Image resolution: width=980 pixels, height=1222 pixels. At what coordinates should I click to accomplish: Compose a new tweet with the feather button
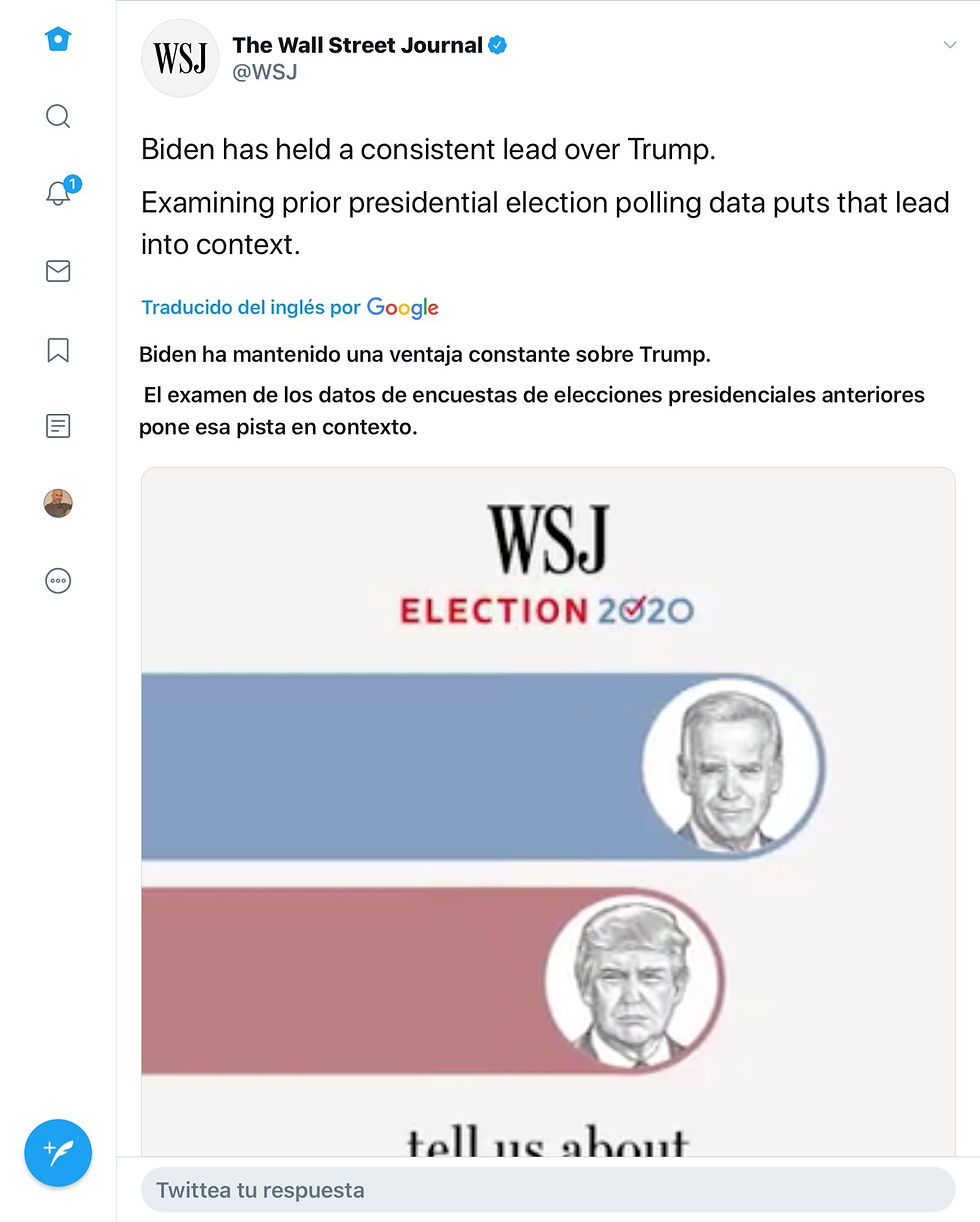(x=58, y=1152)
